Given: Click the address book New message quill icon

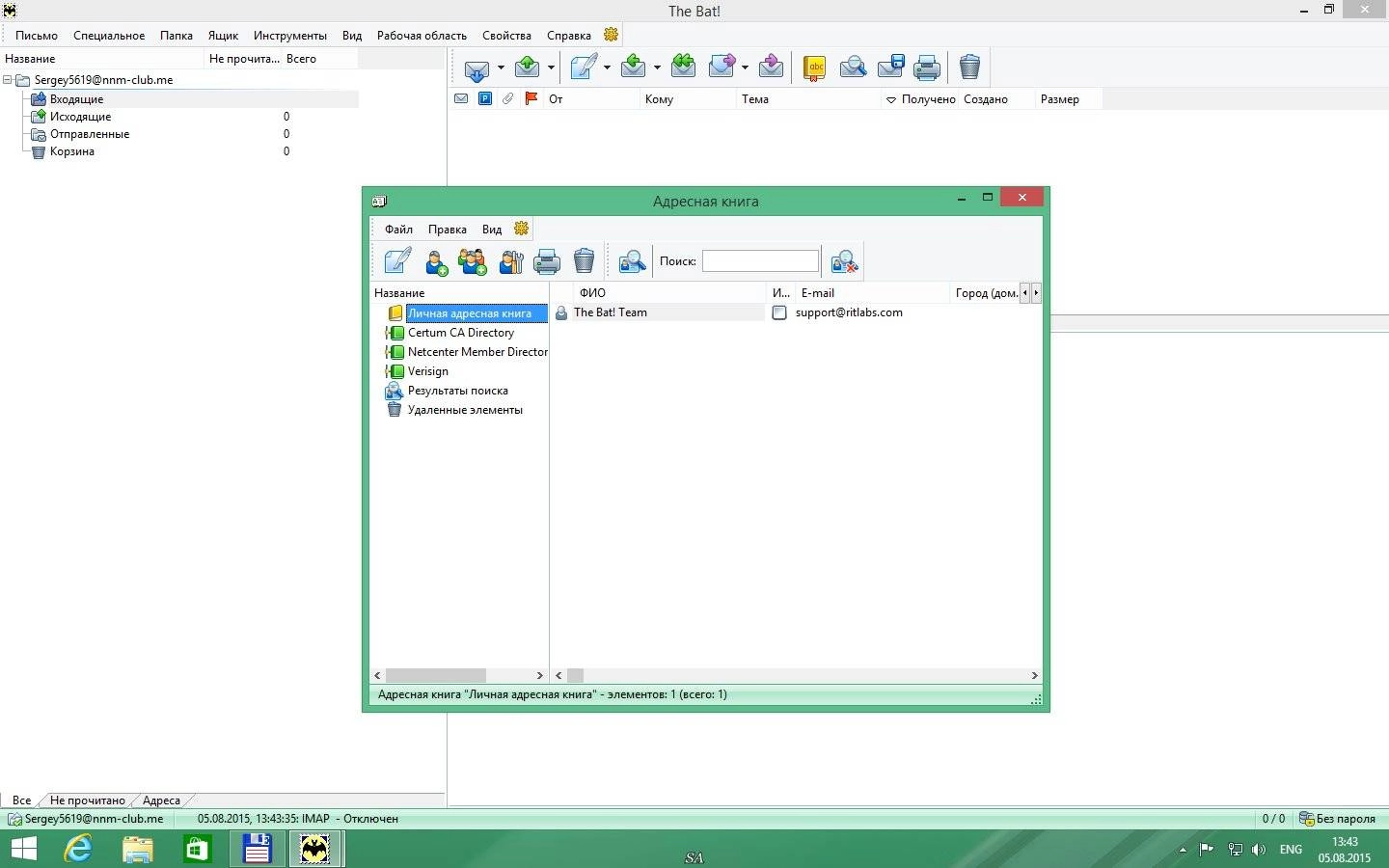Looking at the screenshot, I should coord(397,261).
